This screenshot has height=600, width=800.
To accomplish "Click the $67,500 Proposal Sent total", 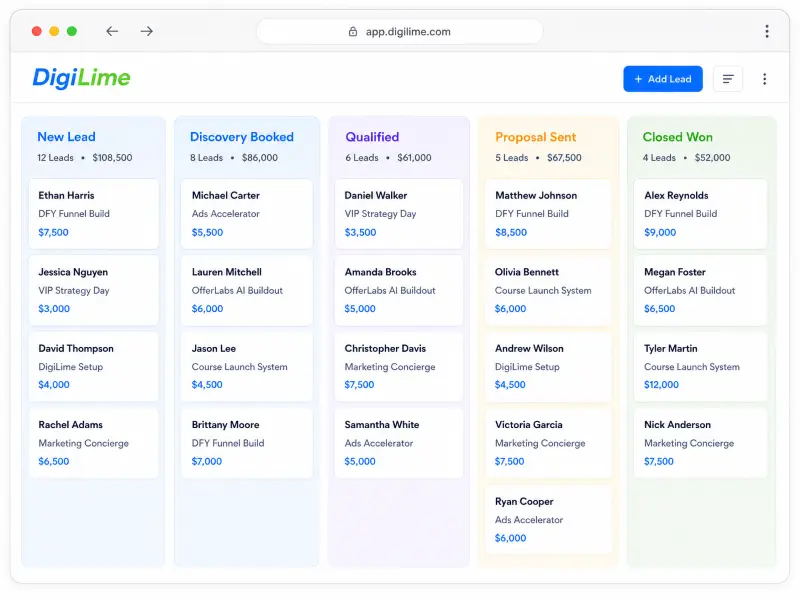I will click(564, 158).
